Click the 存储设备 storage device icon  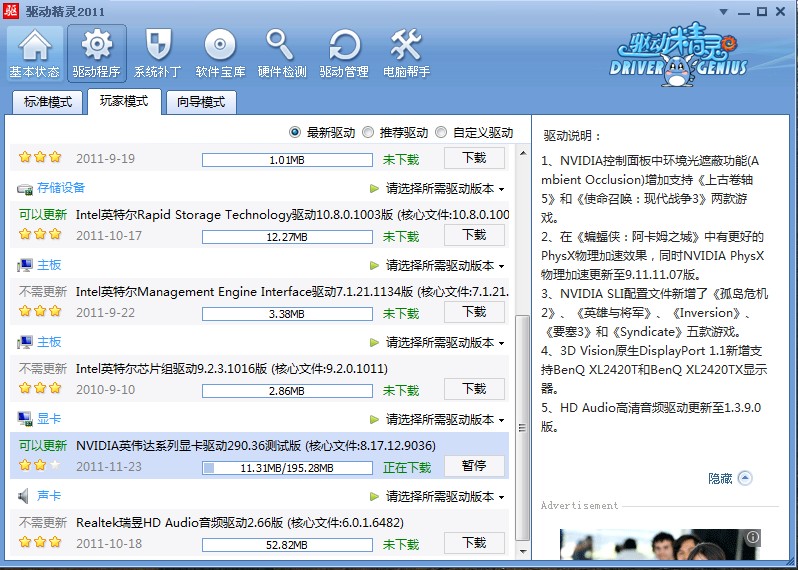click(24, 189)
